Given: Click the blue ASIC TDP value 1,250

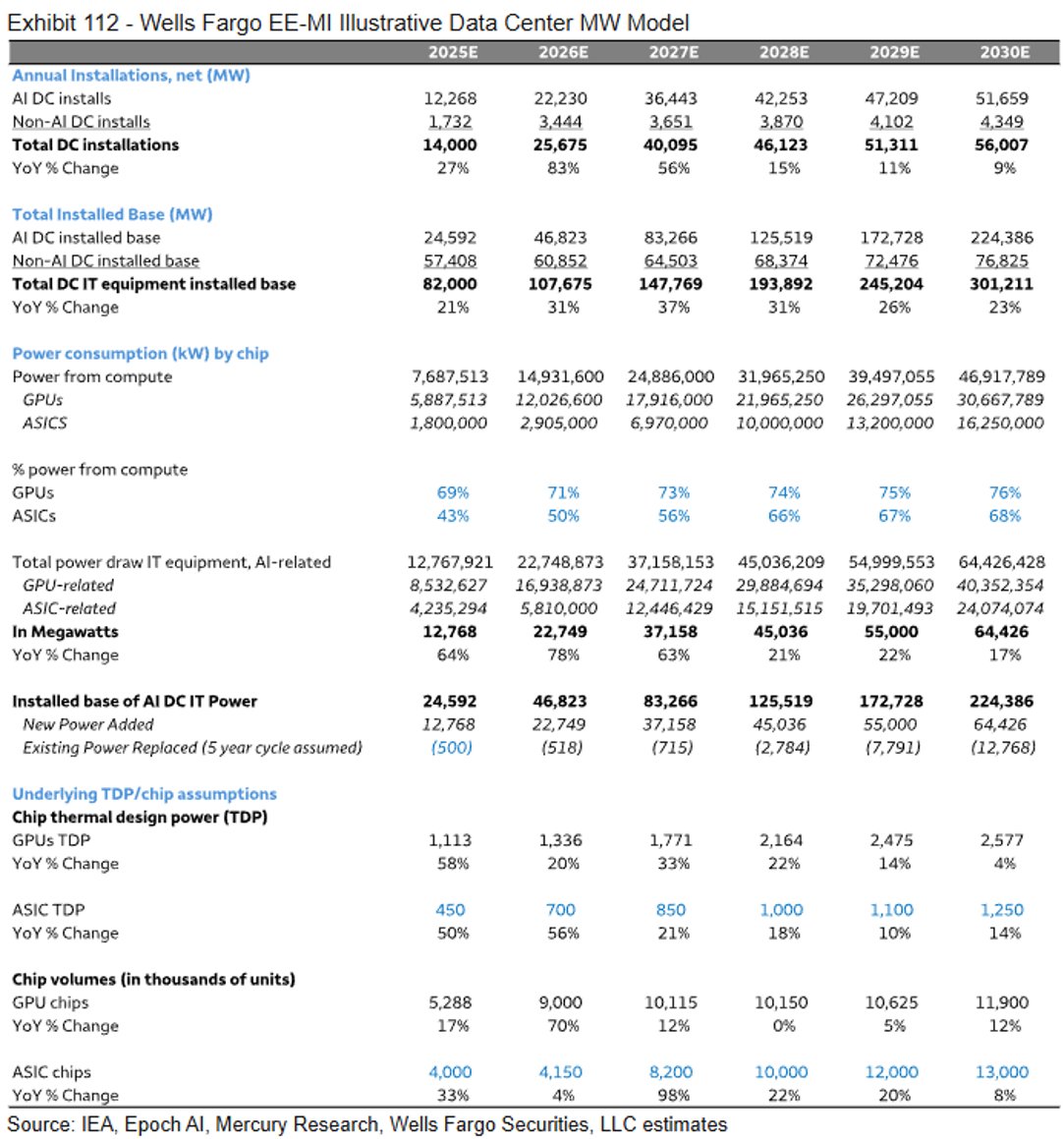Looking at the screenshot, I should point(1001,911).
